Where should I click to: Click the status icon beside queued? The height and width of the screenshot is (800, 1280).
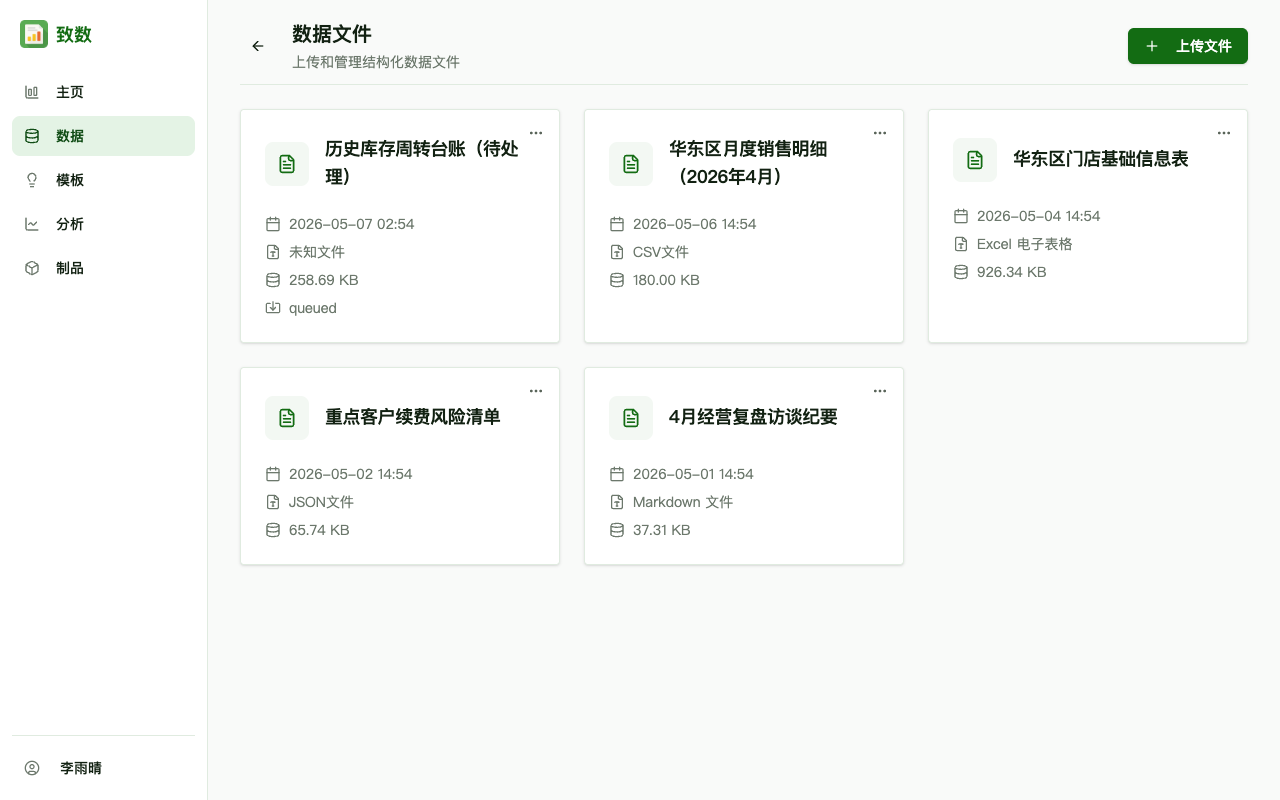273,308
